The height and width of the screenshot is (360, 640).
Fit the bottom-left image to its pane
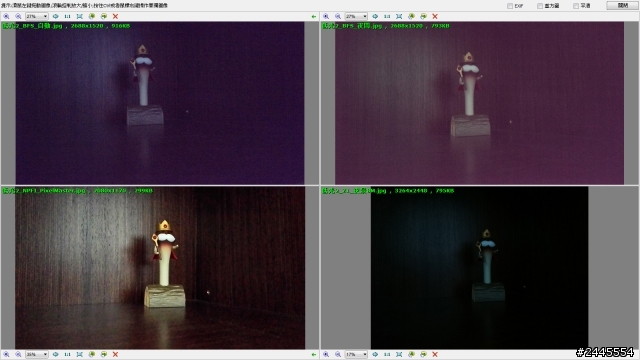[x=80, y=354]
